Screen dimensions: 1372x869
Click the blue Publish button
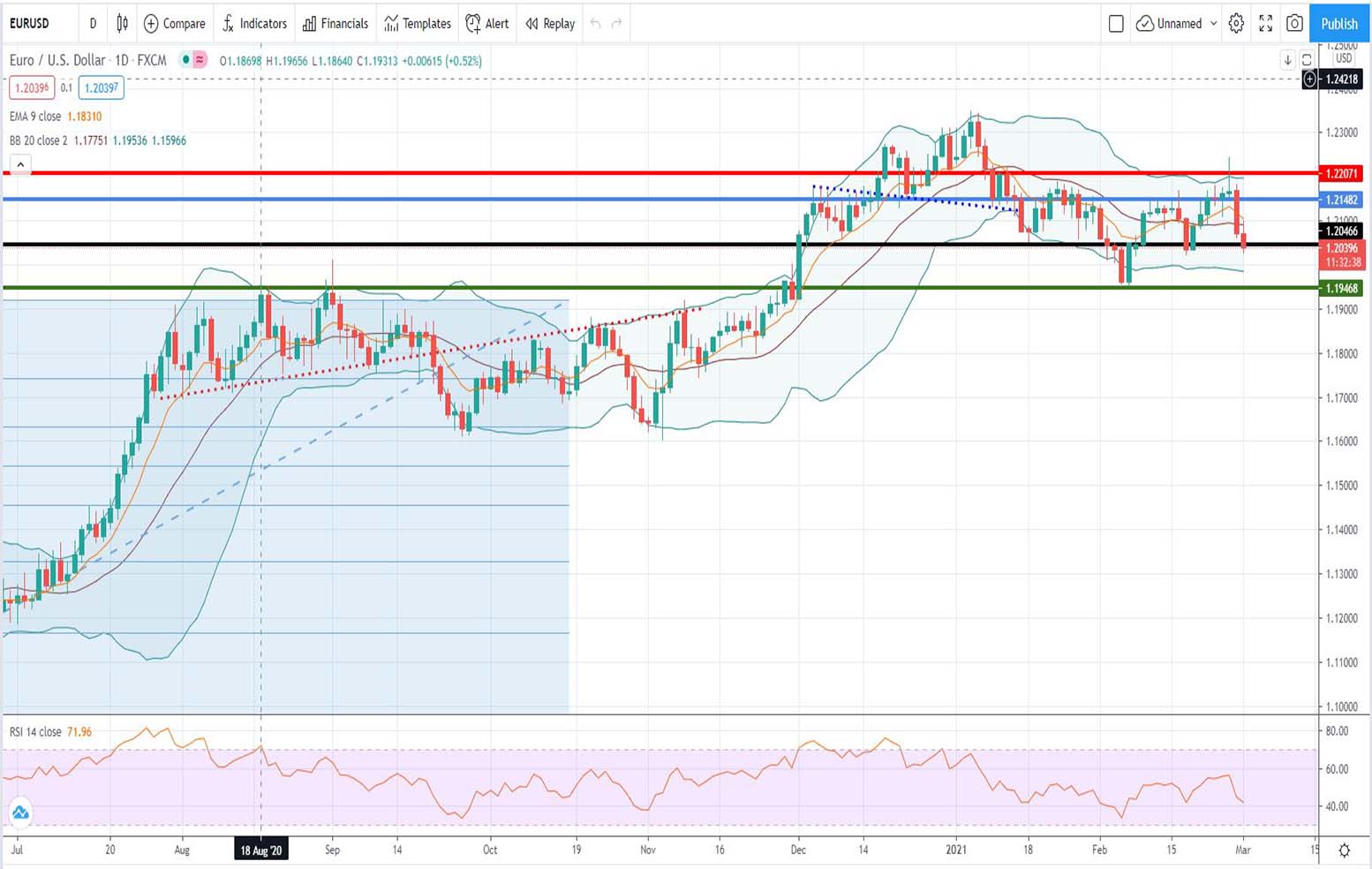coord(1338,24)
